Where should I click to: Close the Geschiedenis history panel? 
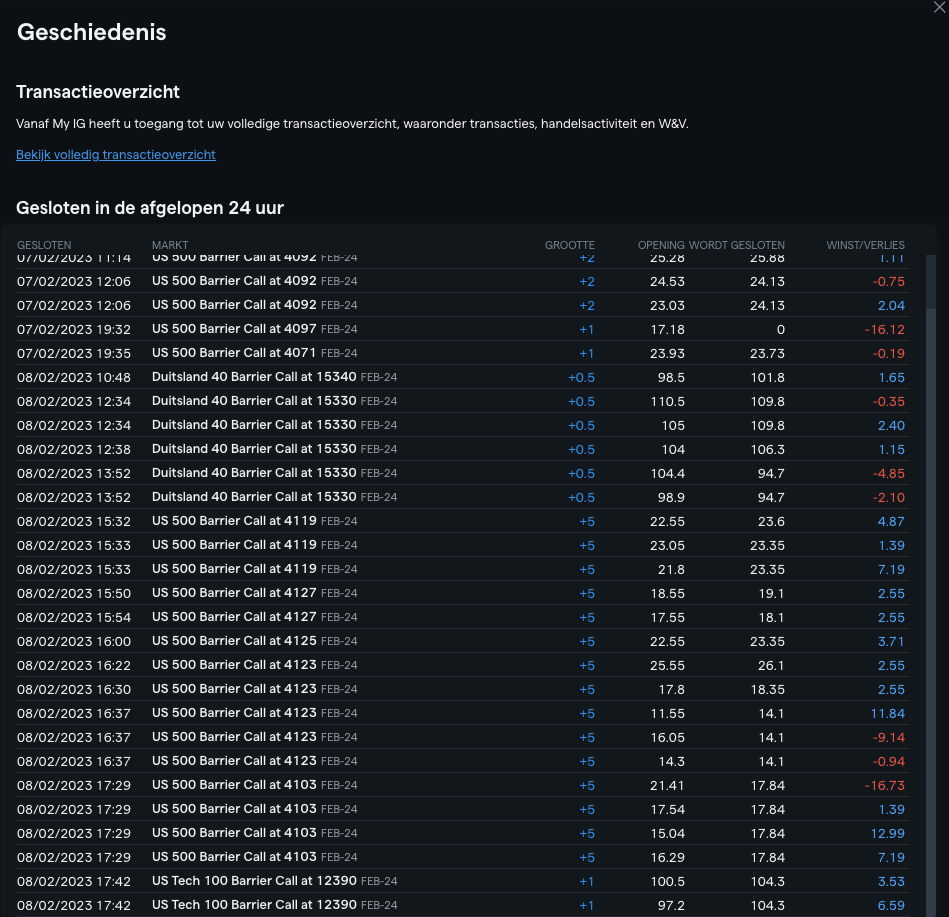[x=938, y=6]
